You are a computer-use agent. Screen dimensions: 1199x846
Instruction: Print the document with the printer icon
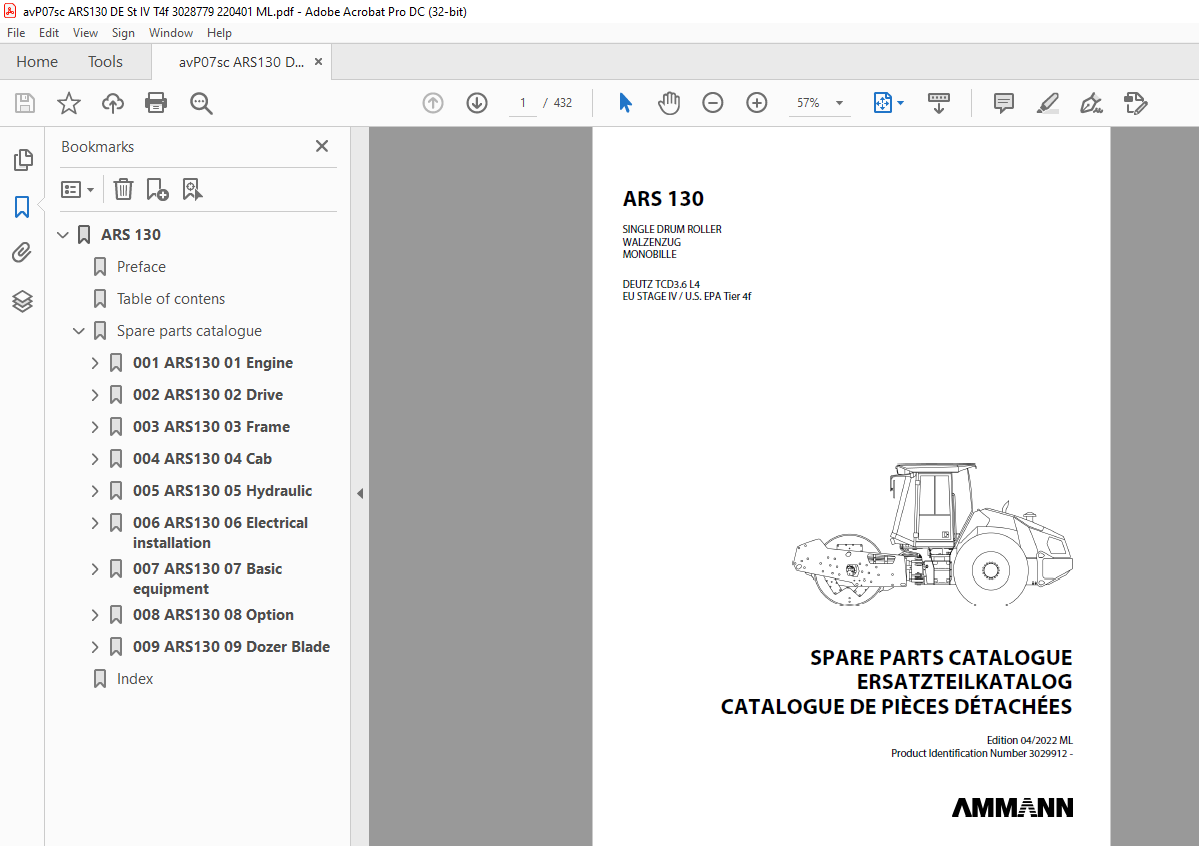156,102
